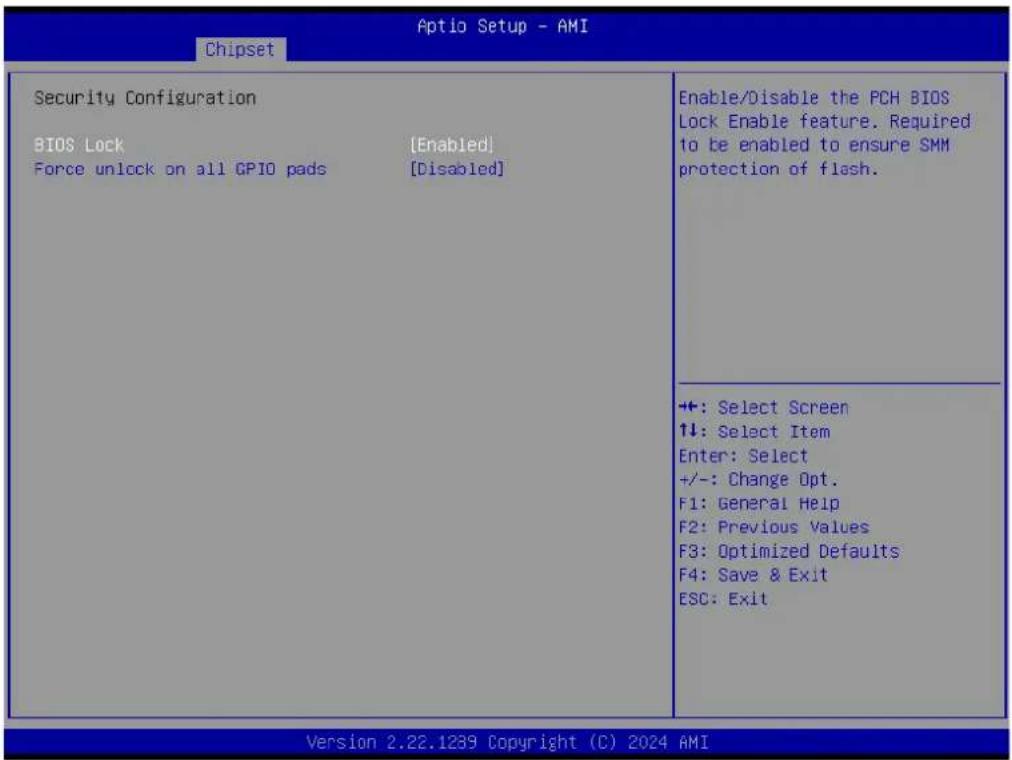Screen dimensions: 1012x760
Task: Click the Security Configuration heading
Action: pos(145,98)
